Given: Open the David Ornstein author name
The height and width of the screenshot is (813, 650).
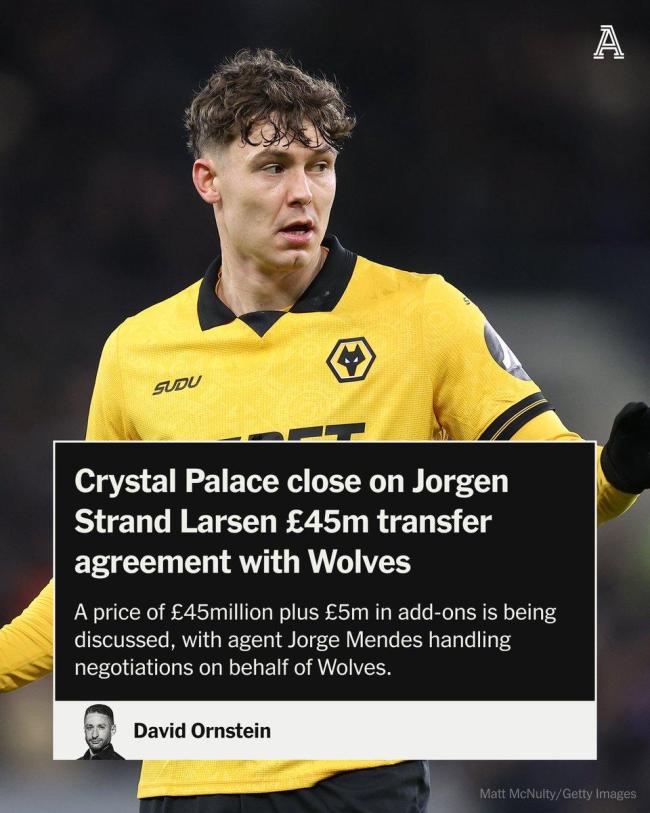Looking at the screenshot, I should pos(202,731).
